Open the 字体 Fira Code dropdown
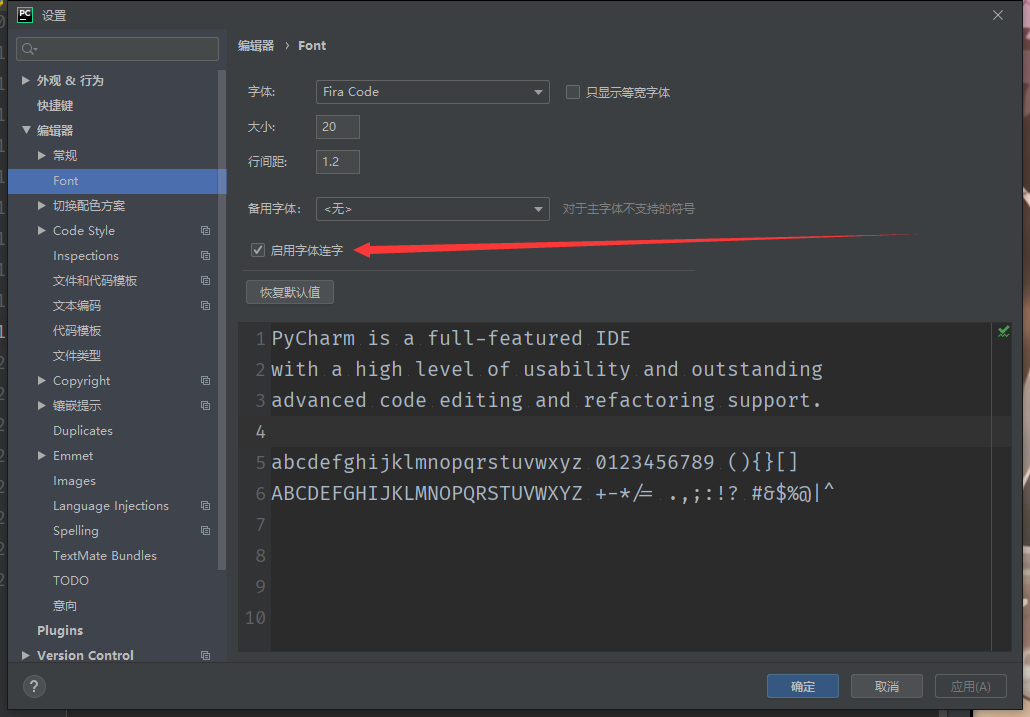Image resolution: width=1030 pixels, height=717 pixels. 433,92
